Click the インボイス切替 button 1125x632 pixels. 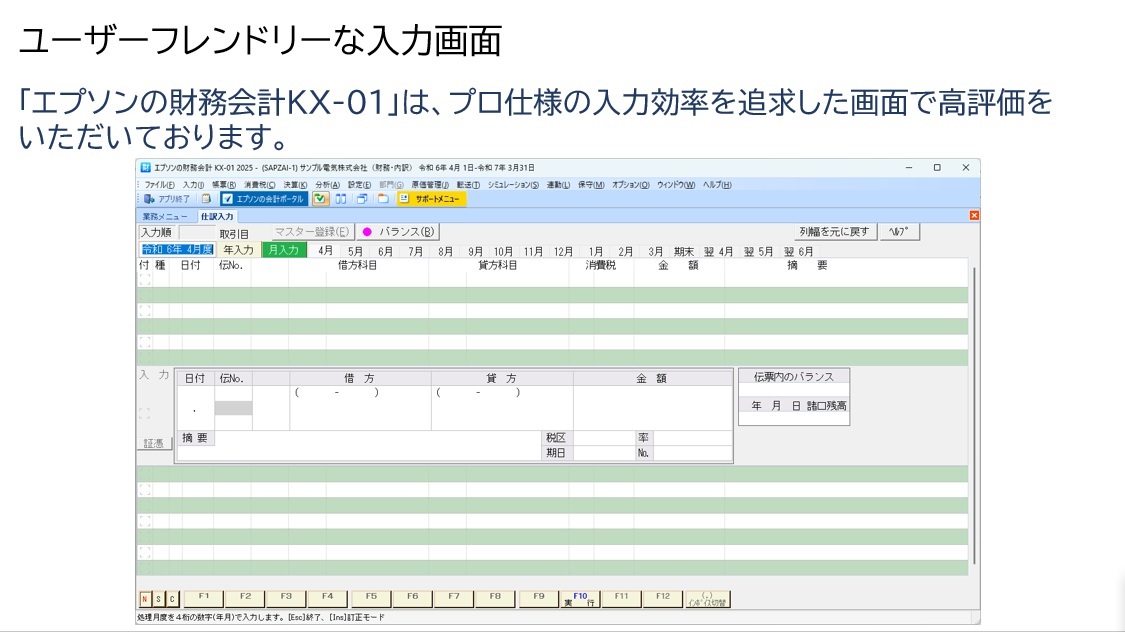[x=707, y=598]
